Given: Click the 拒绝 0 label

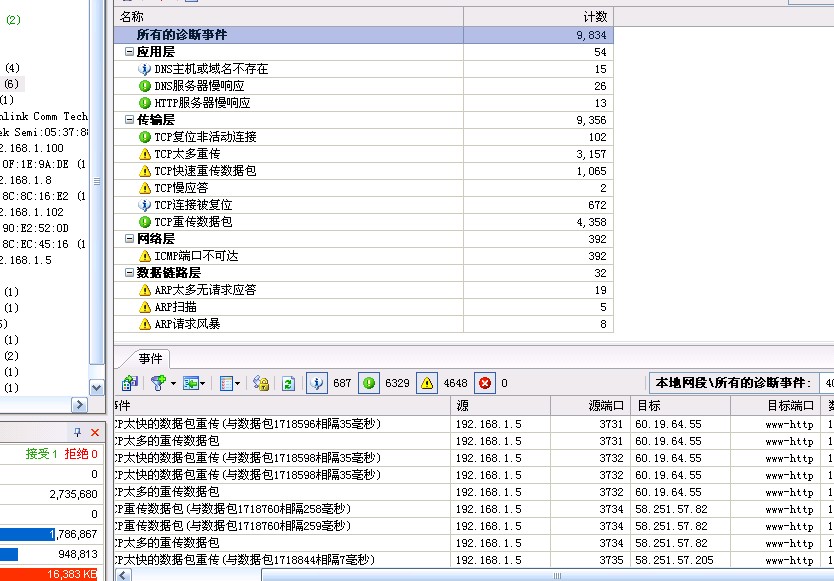Looking at the screenshot, I should point(81,453).
